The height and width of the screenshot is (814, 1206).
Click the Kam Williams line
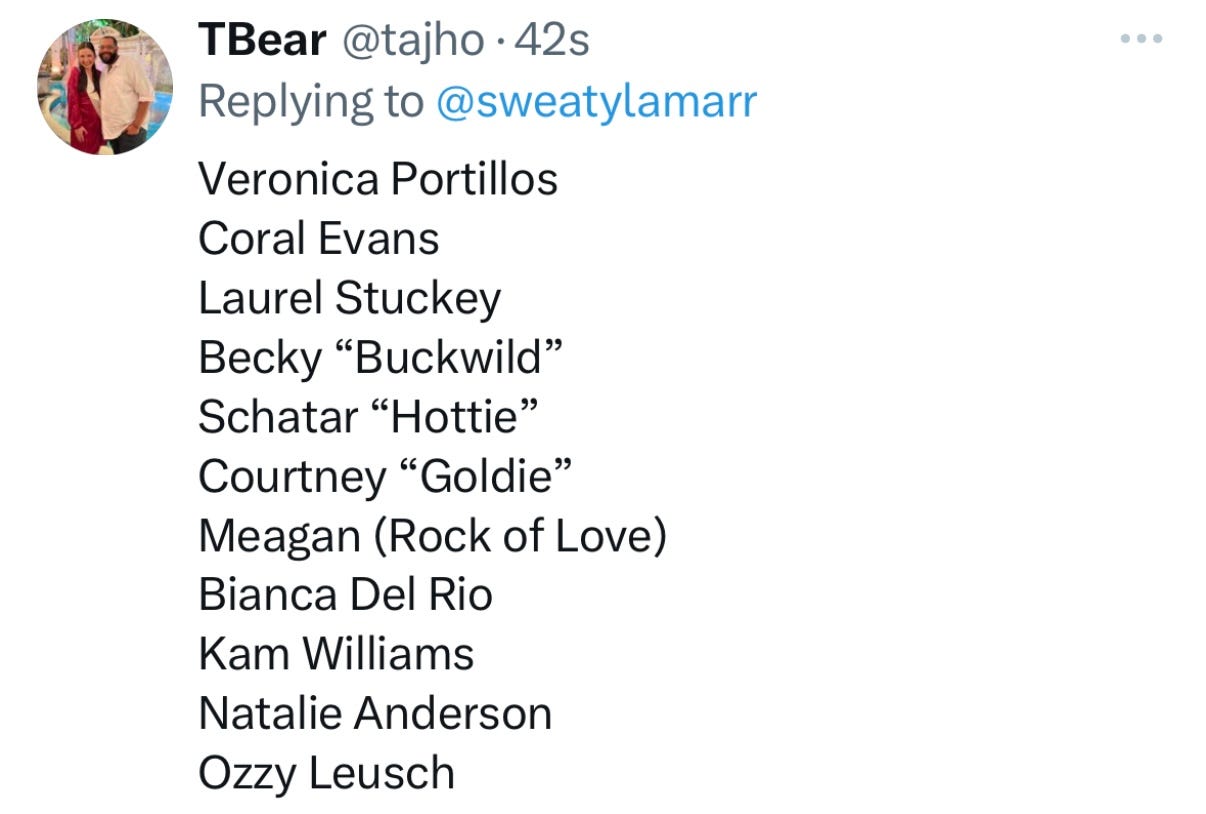336,654
